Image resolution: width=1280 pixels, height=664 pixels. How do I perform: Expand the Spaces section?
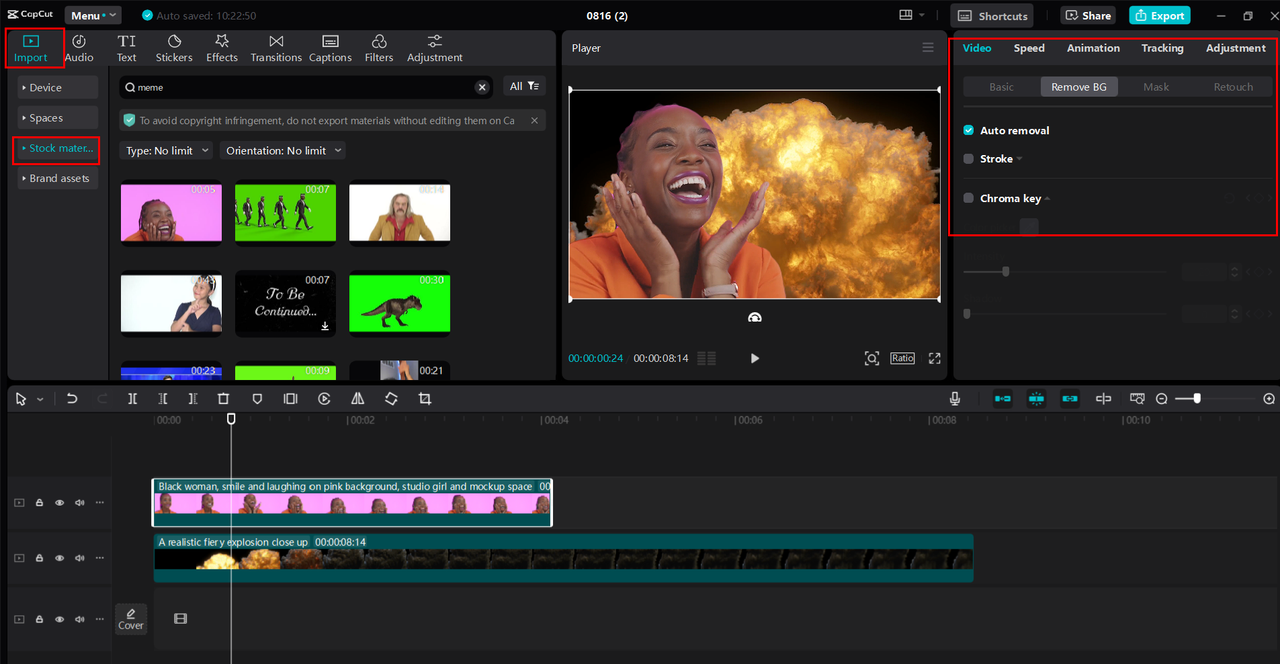tap(56, 118)
